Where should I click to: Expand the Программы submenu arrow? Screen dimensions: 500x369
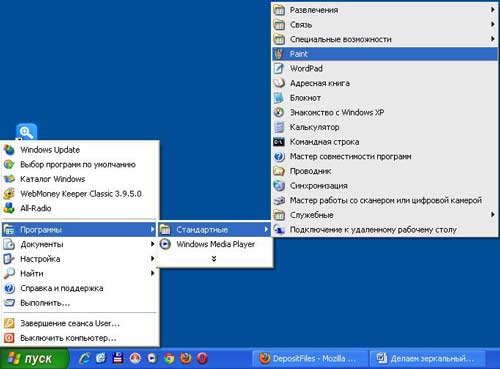click(152, 229)
